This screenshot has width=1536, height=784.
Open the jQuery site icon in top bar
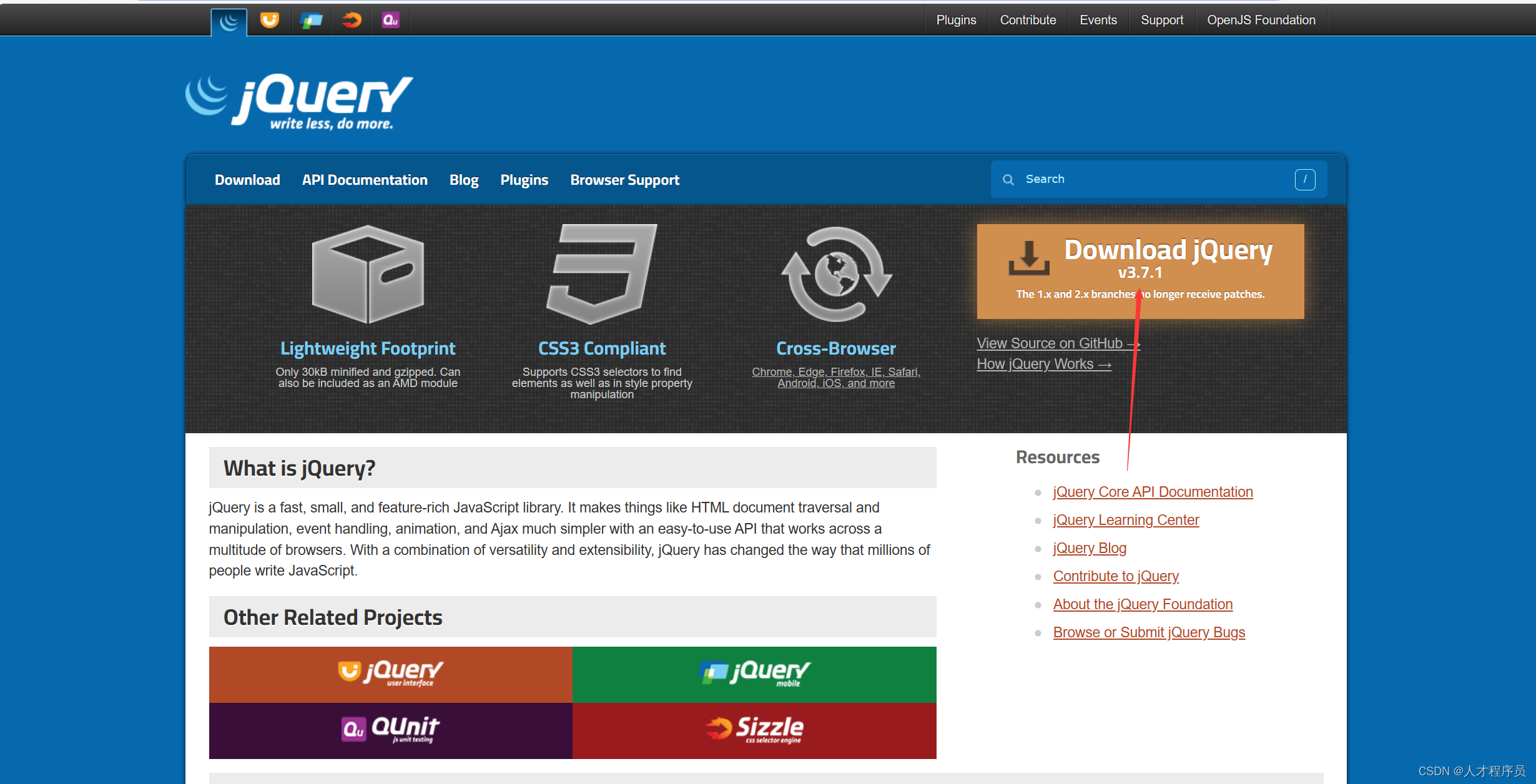point(229,21)
